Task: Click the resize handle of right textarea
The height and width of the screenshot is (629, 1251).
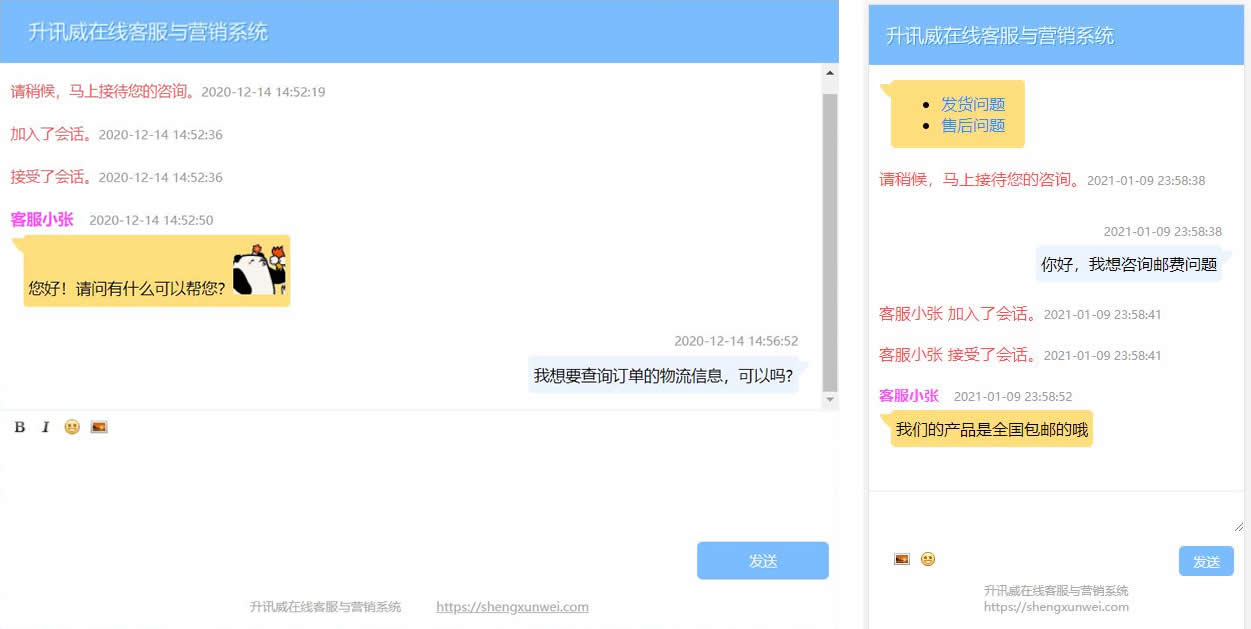Action: (1238, 526)
